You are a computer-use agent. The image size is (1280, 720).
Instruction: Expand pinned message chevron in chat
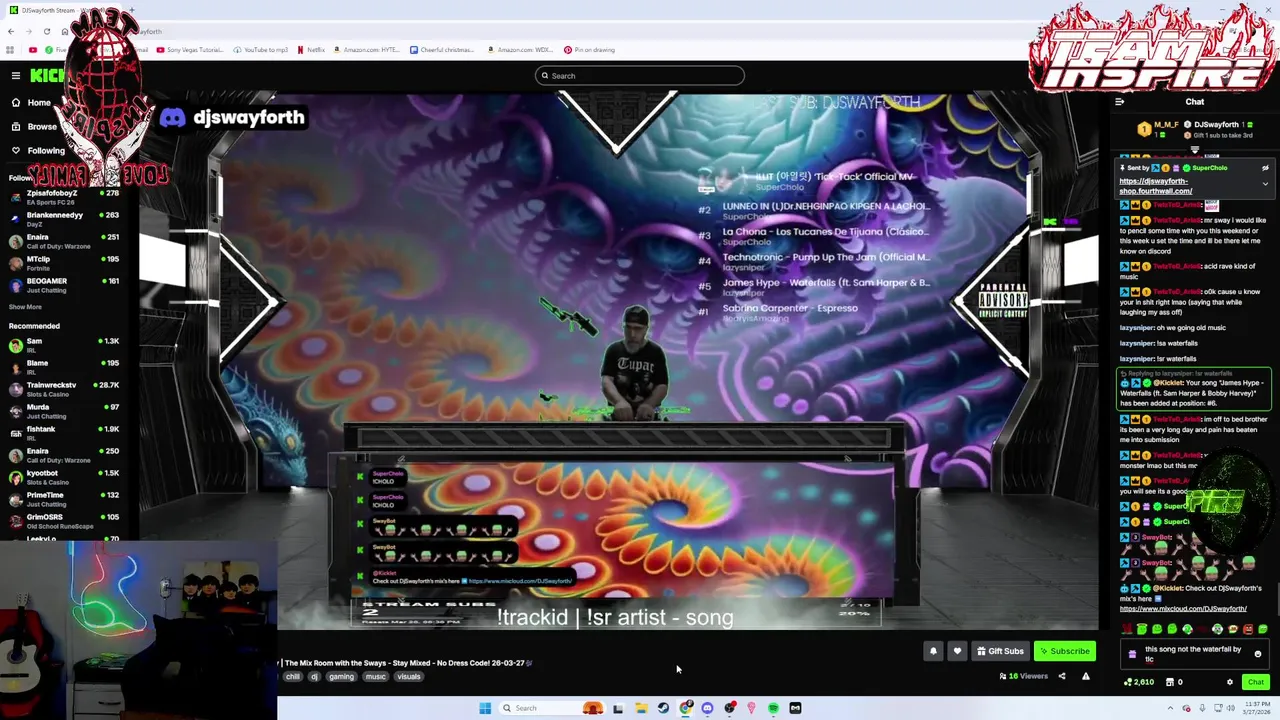point(1265,184)
